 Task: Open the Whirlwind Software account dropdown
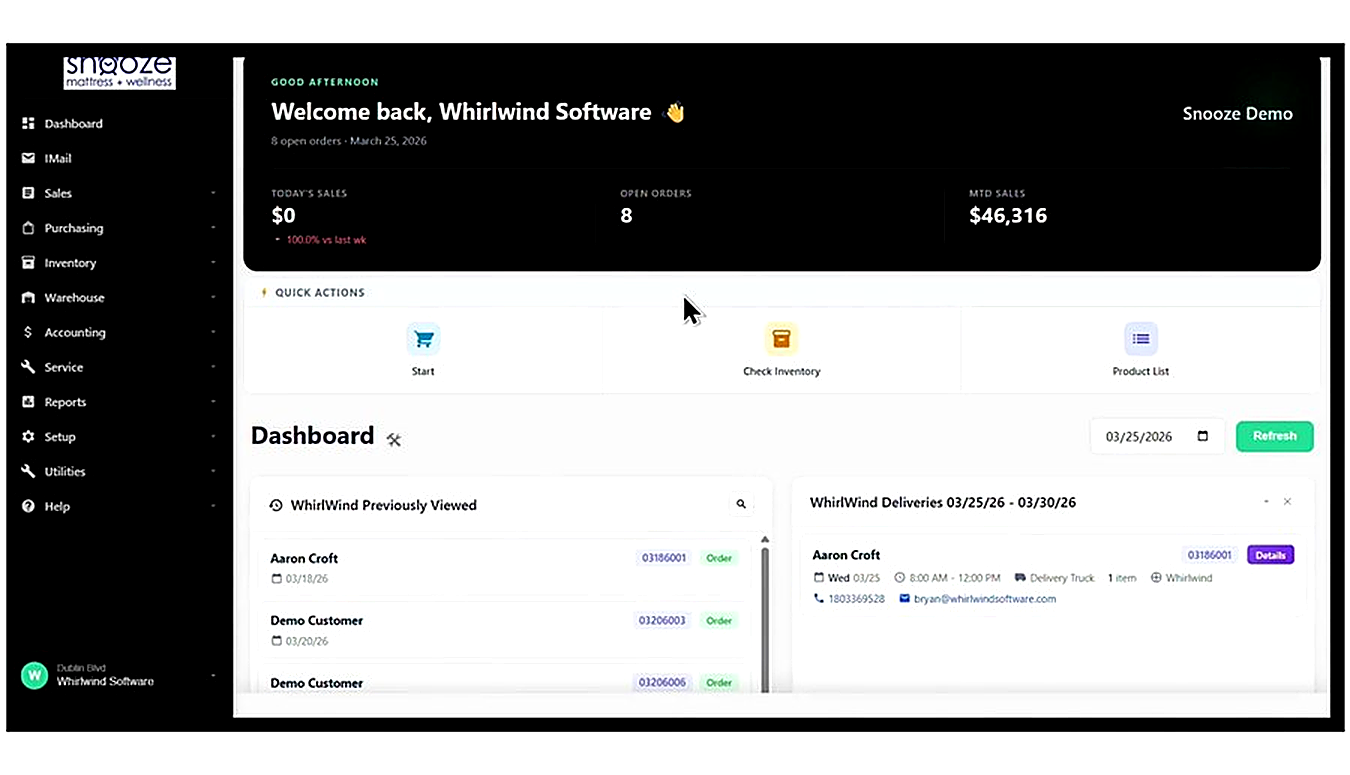point(213,676)
